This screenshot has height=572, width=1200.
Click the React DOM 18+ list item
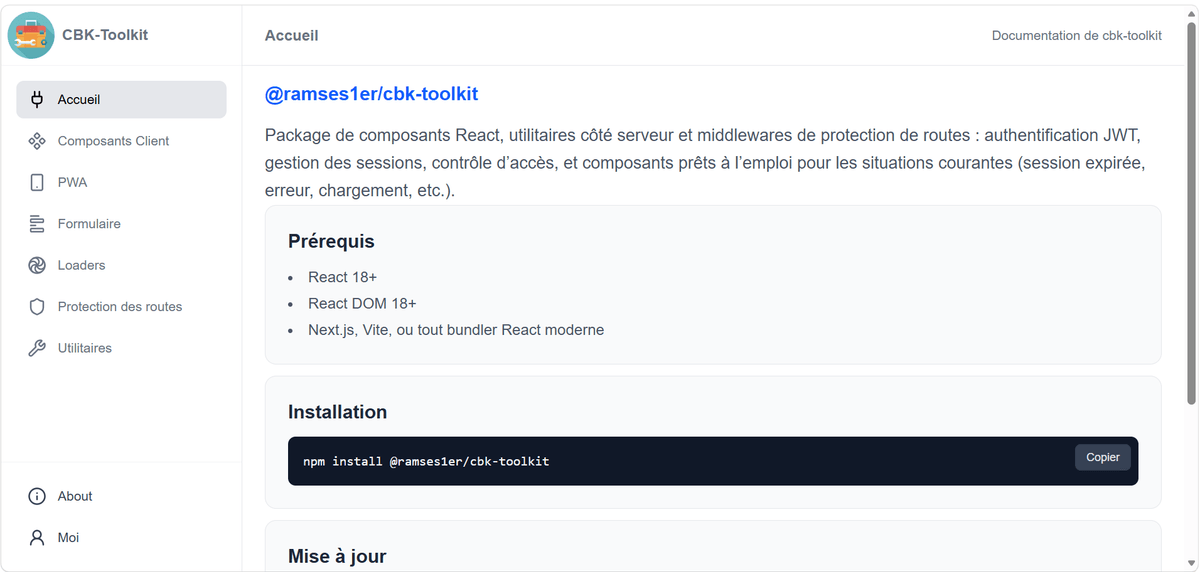coord(362,303)
